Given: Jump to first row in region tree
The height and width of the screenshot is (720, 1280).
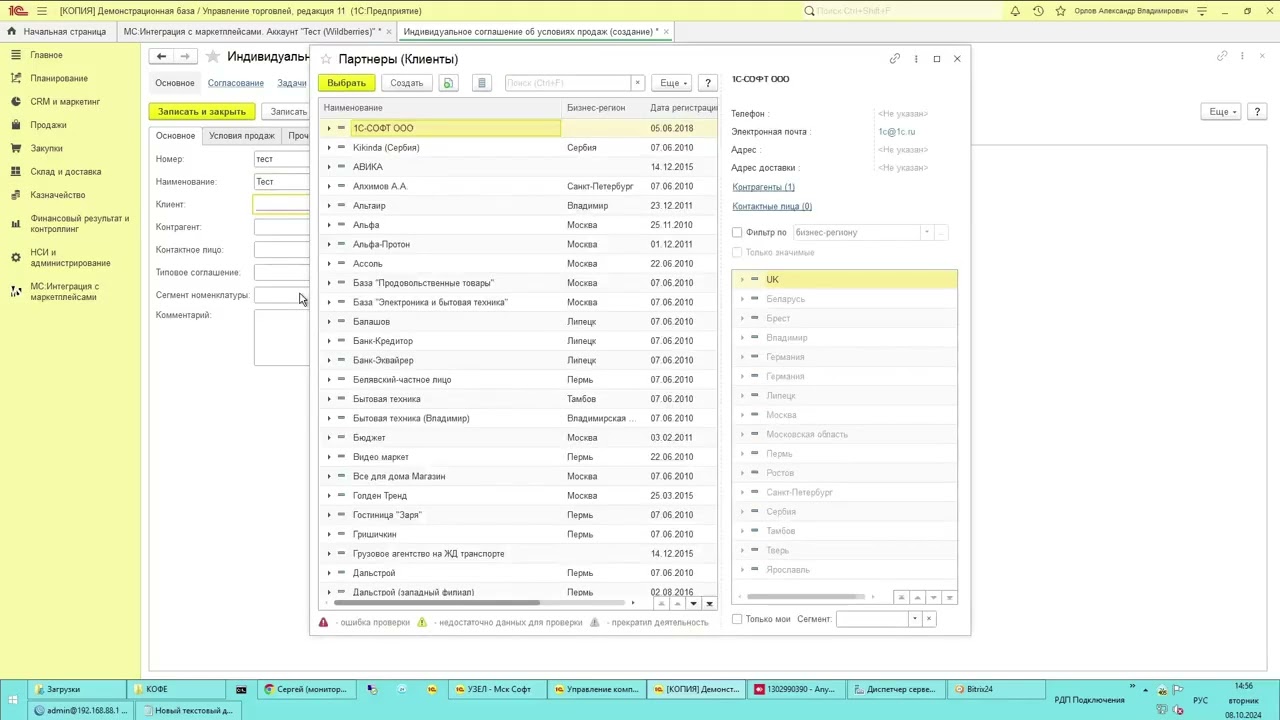Looking at the screenshot, I should 901,597.
